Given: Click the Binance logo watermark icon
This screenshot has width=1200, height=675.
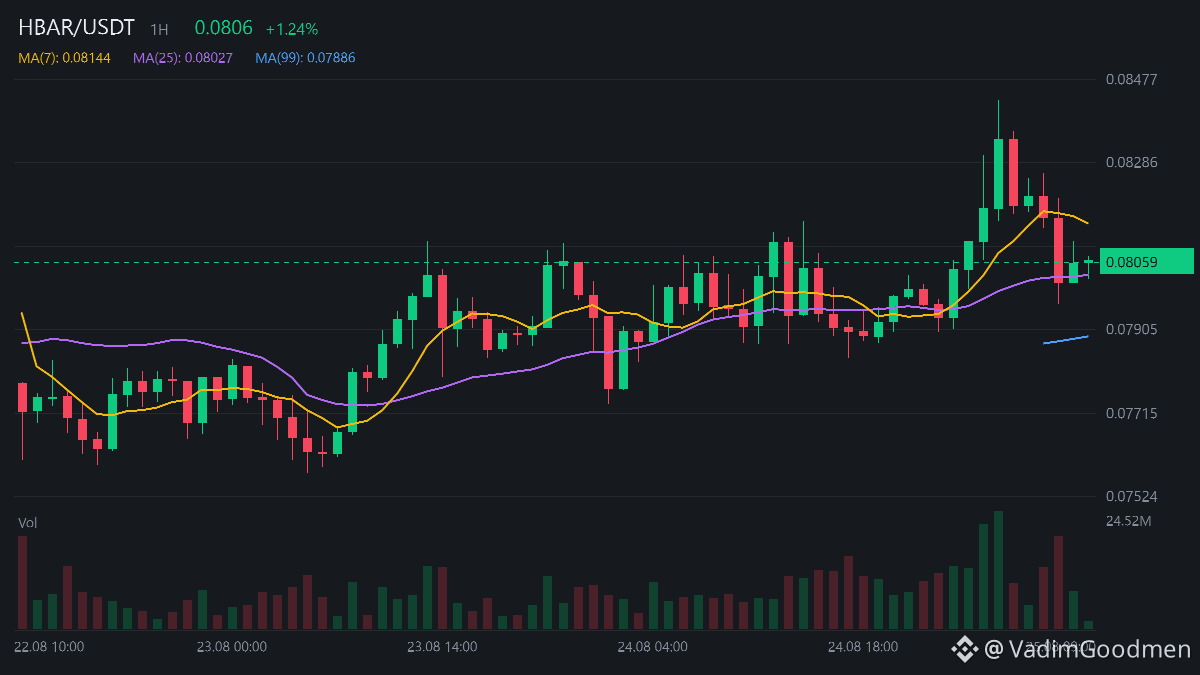Looking at the screenshot, I should 964,649.
